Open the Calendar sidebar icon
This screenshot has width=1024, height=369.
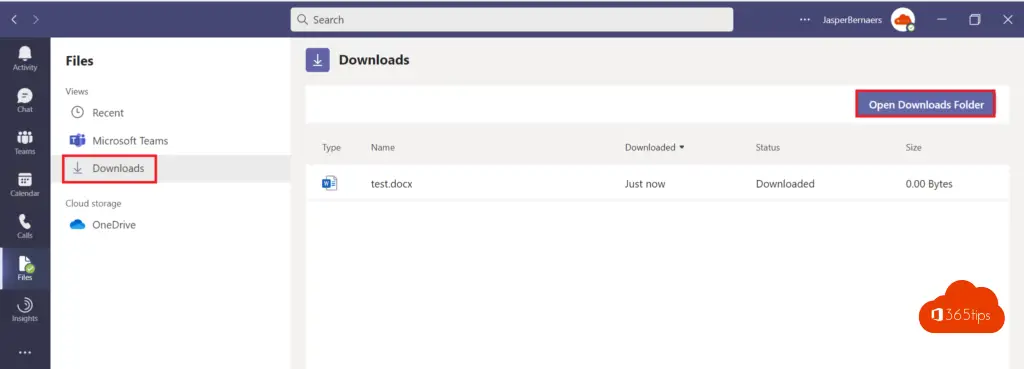pos(25,184)
